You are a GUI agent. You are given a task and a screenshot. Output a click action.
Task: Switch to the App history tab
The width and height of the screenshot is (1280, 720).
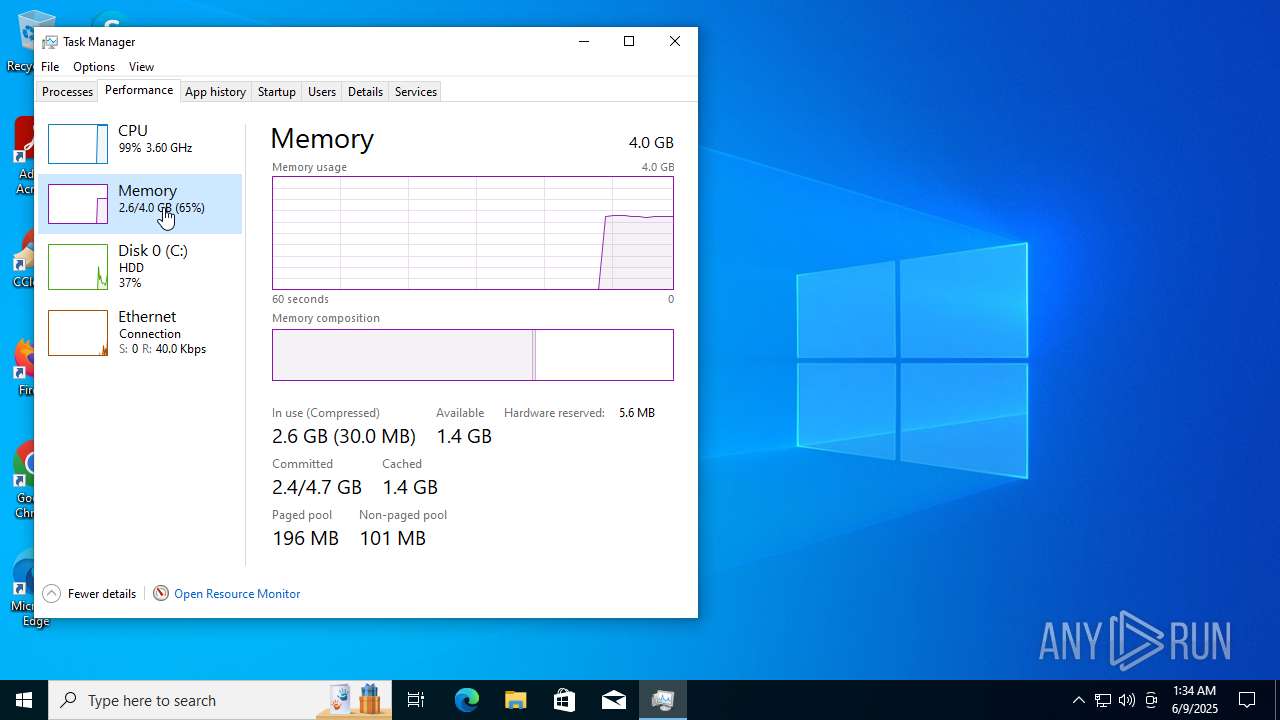[x=215, y=92]
